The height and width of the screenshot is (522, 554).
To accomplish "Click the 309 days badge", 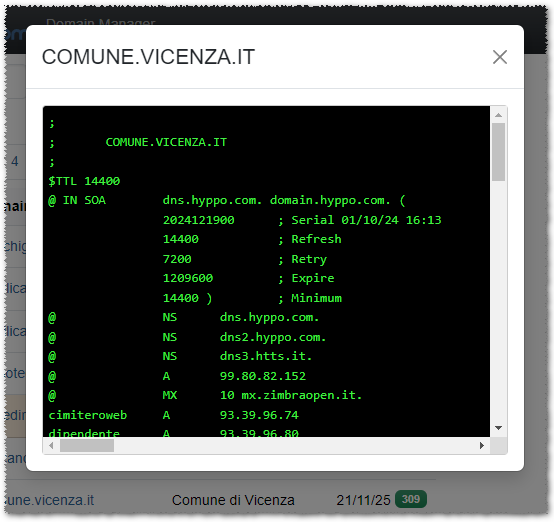I will tap(411, 499).
